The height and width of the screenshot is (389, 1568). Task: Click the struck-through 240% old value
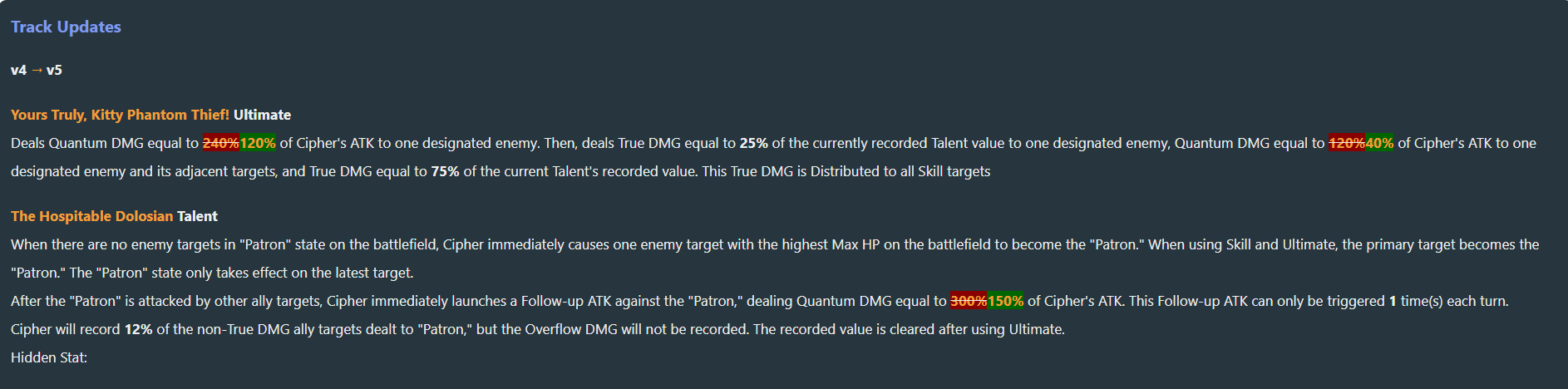click(x=221, y=143)
